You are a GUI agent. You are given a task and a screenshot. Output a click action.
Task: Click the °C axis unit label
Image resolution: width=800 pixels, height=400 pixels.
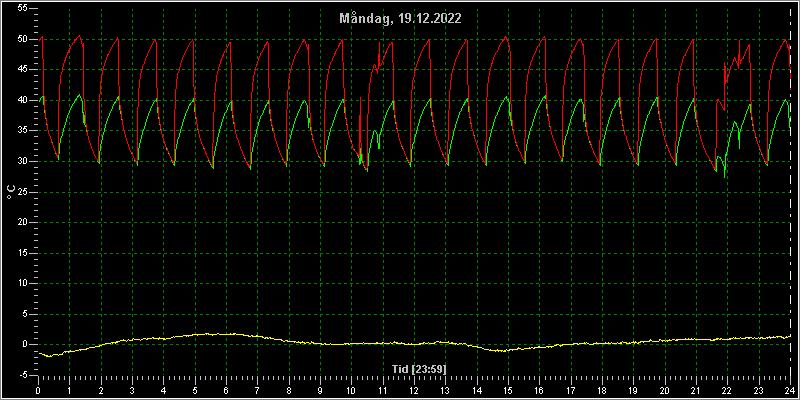11,192
